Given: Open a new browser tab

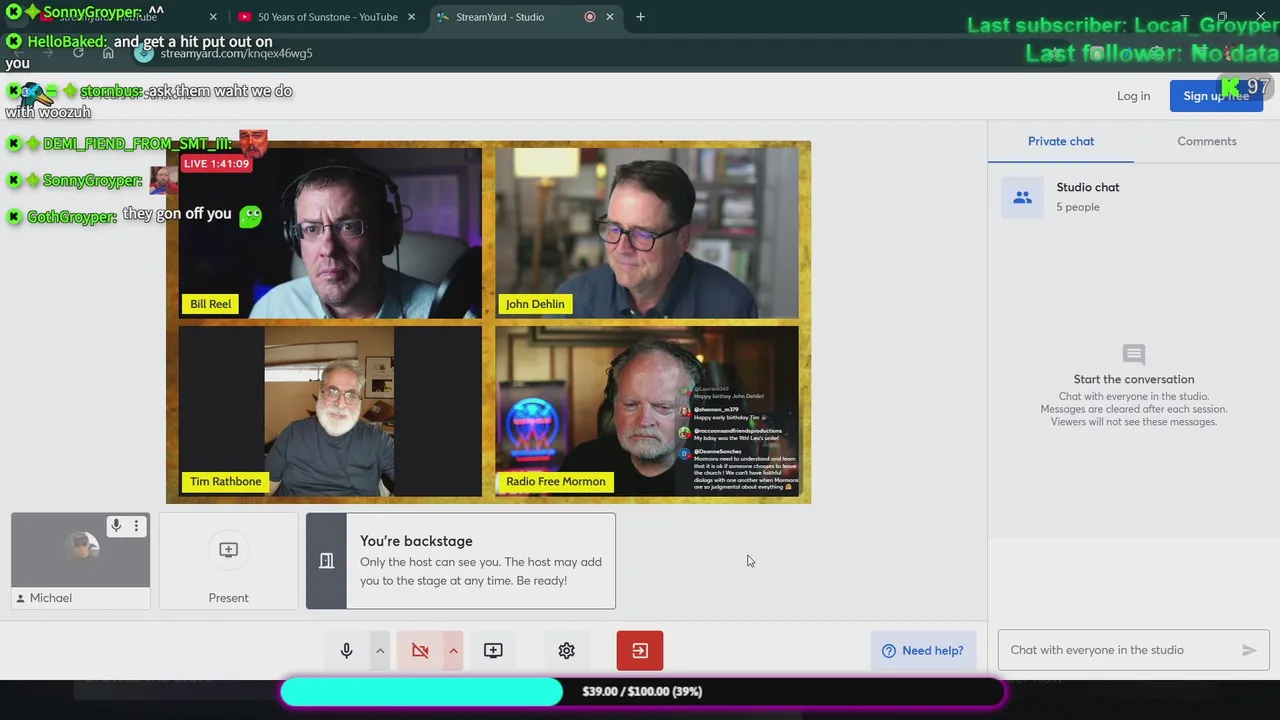Looking at the screenshot, I should click(x=640, y=17).
